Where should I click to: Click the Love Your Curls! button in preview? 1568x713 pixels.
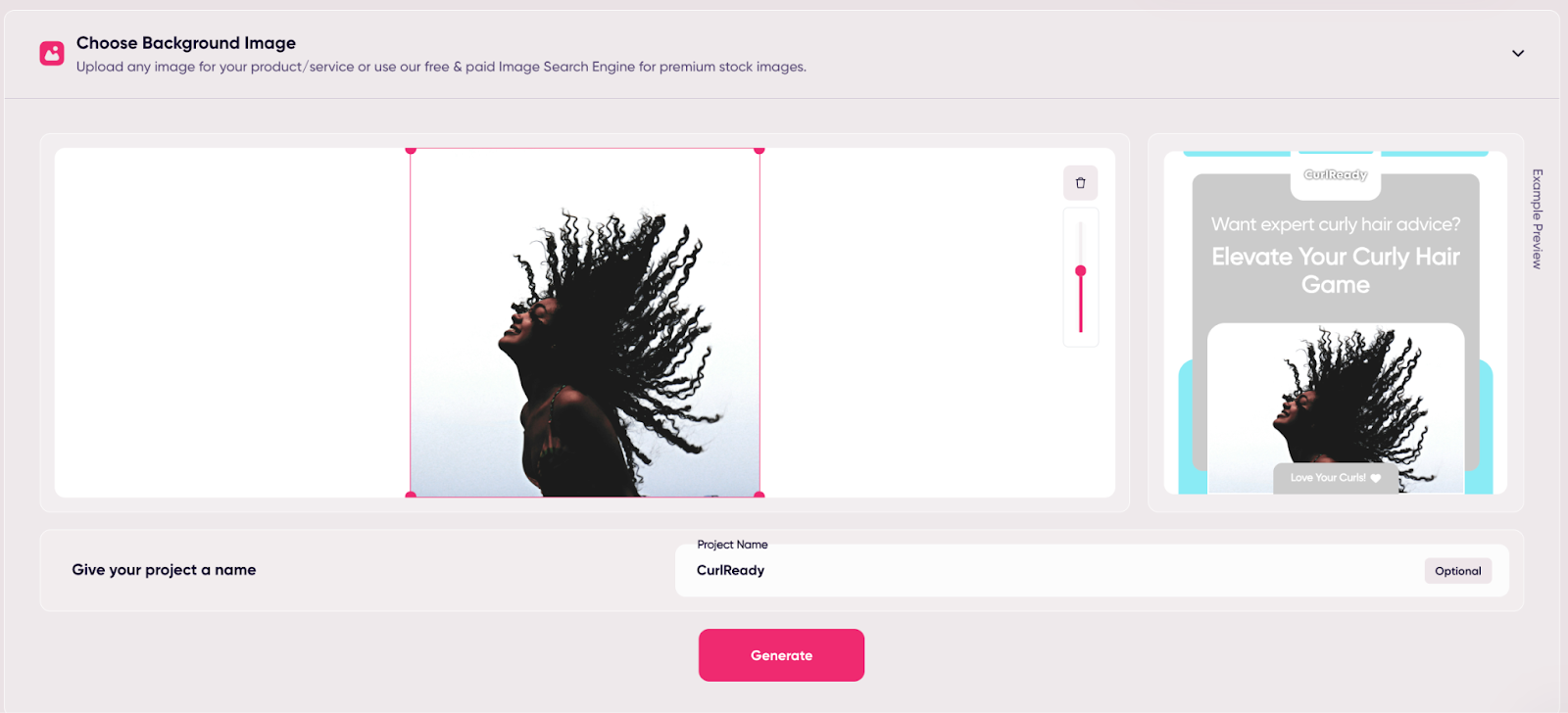pyautogui.click(x=1336, y=478)
